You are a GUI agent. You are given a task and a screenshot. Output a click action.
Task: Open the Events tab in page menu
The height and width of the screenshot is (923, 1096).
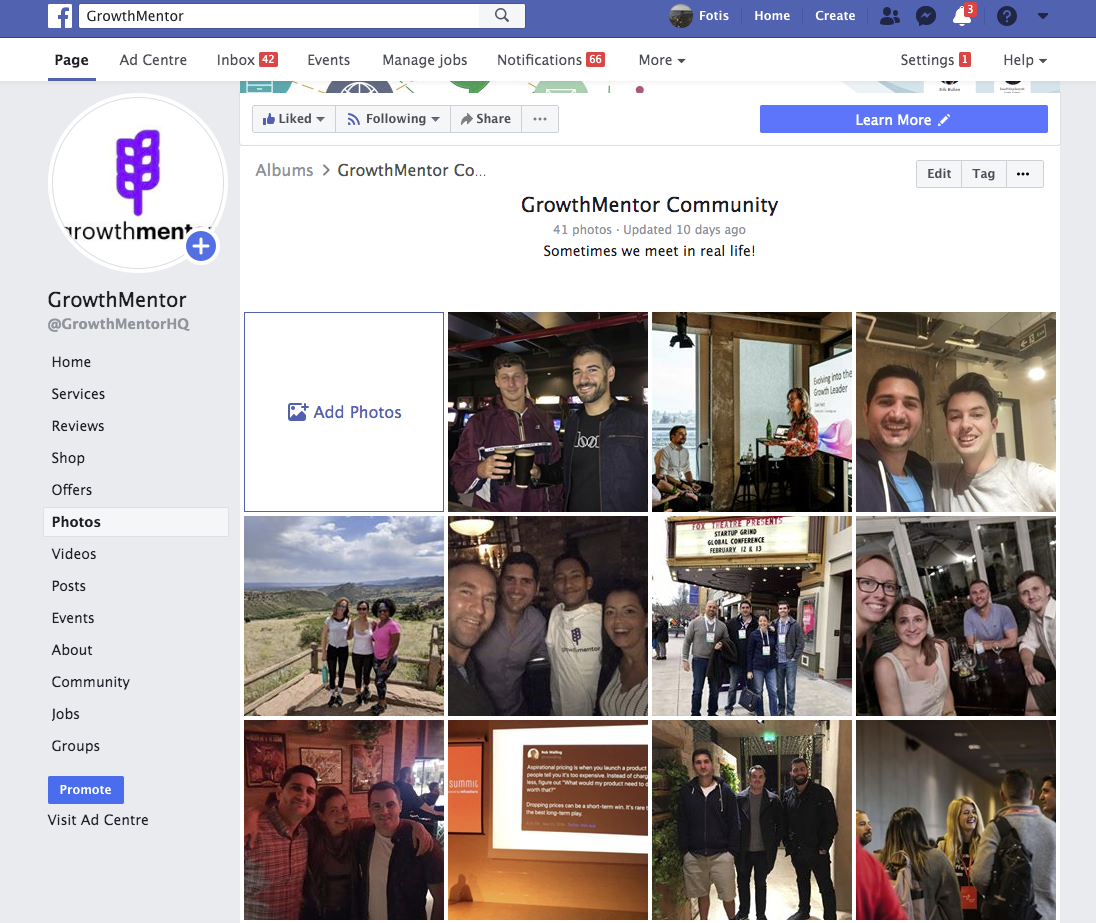click(329, 60)
